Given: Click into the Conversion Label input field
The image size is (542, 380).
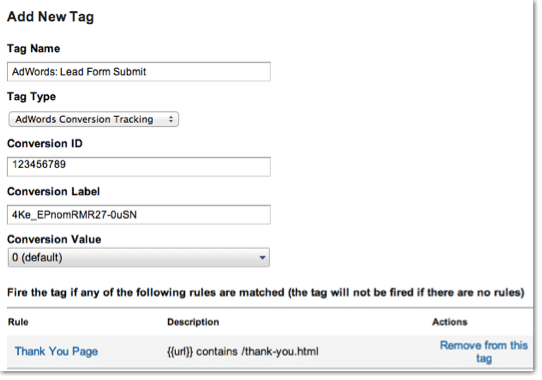Looking at the screenshot, I should [139, 215].
